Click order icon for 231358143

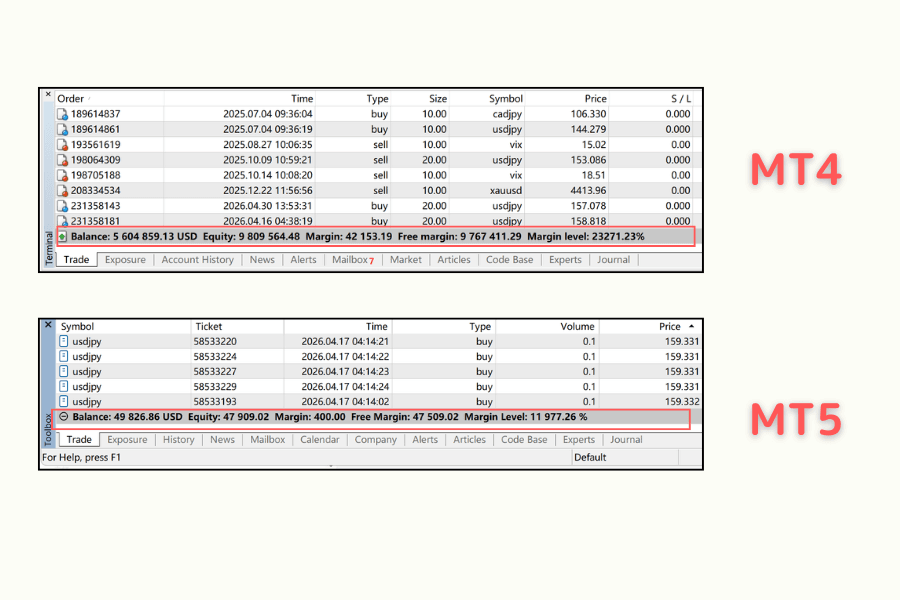coord(62,206)
